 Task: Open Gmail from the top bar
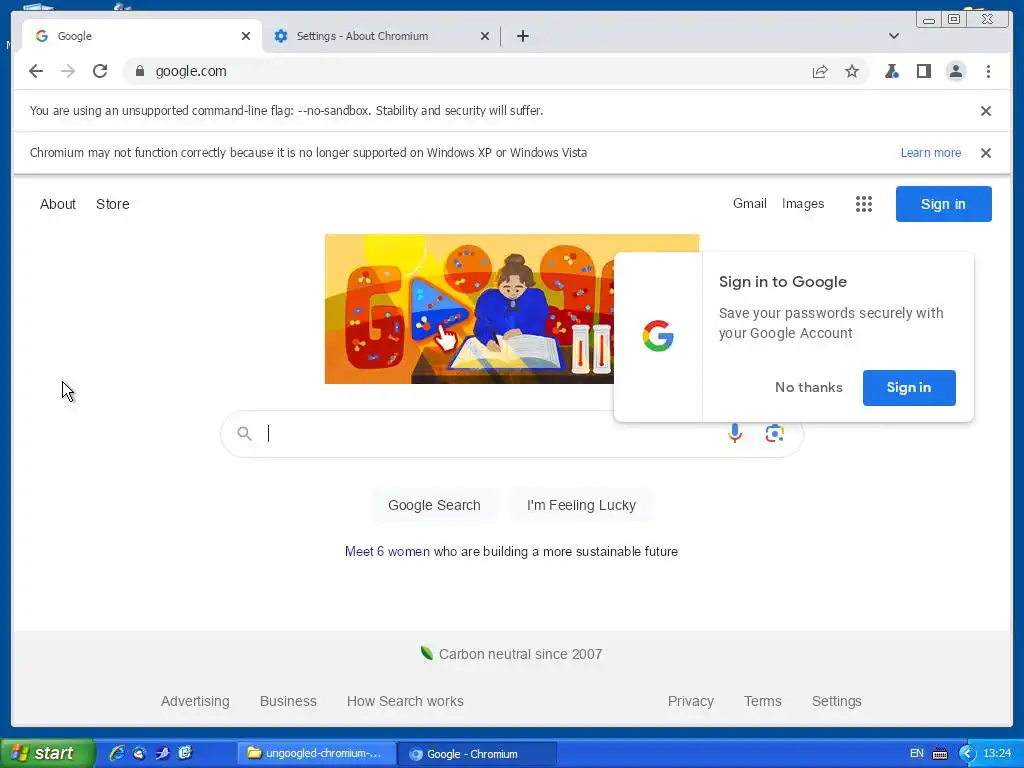point(749,204)
